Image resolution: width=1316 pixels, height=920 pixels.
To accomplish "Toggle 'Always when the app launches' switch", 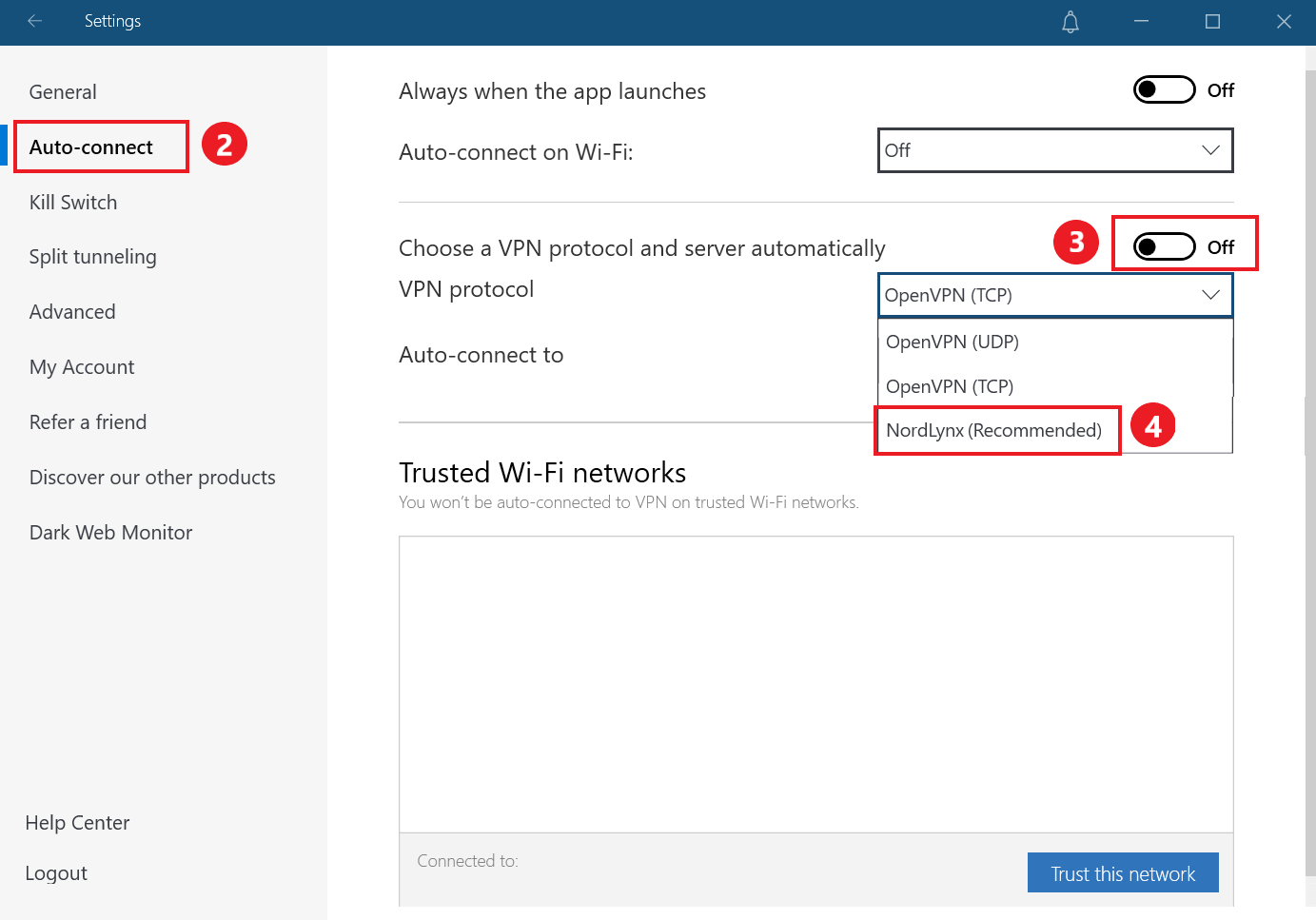I will coord(1164,89).
